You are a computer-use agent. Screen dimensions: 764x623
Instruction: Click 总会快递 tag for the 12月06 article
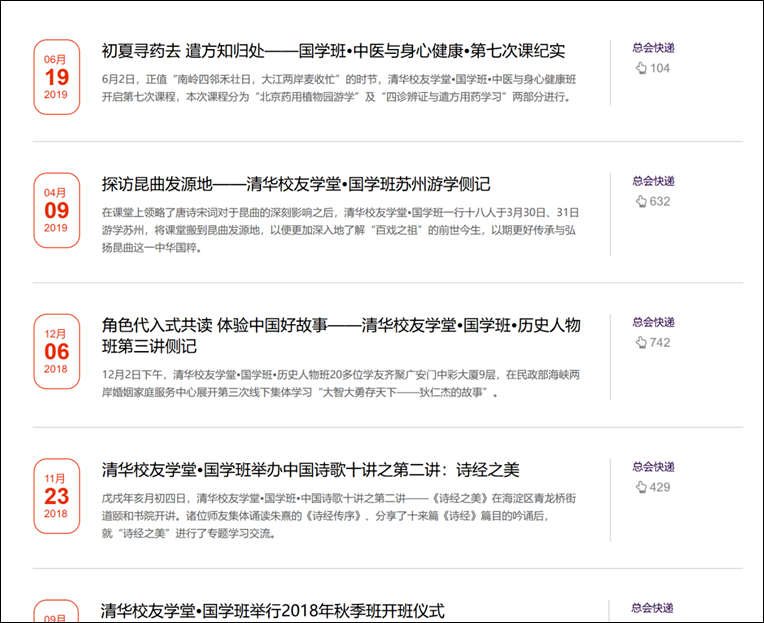click(653, 322)
